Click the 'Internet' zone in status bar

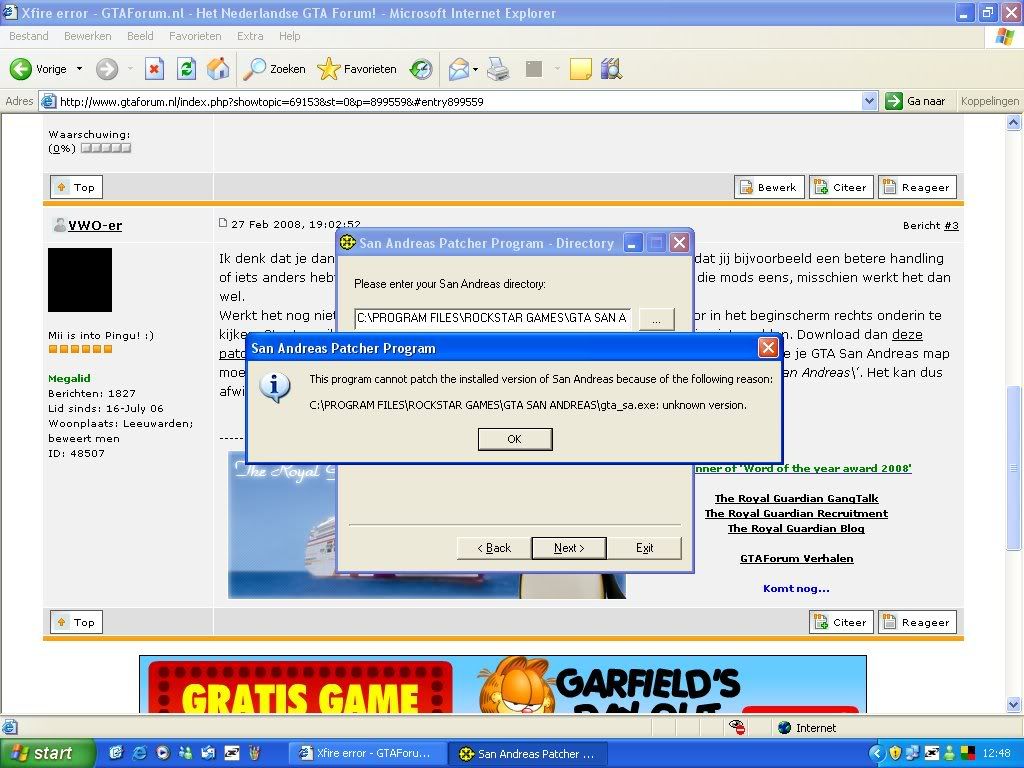[807, 728]
